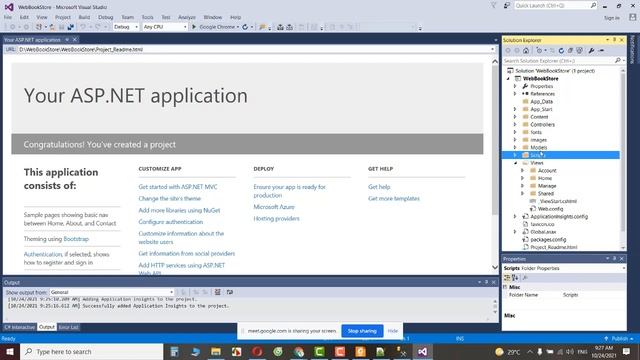The width and height of the screenshot is (640, 360).
Task: Click Hide on the screen sharing bar
Action: (x=393, y=331)
